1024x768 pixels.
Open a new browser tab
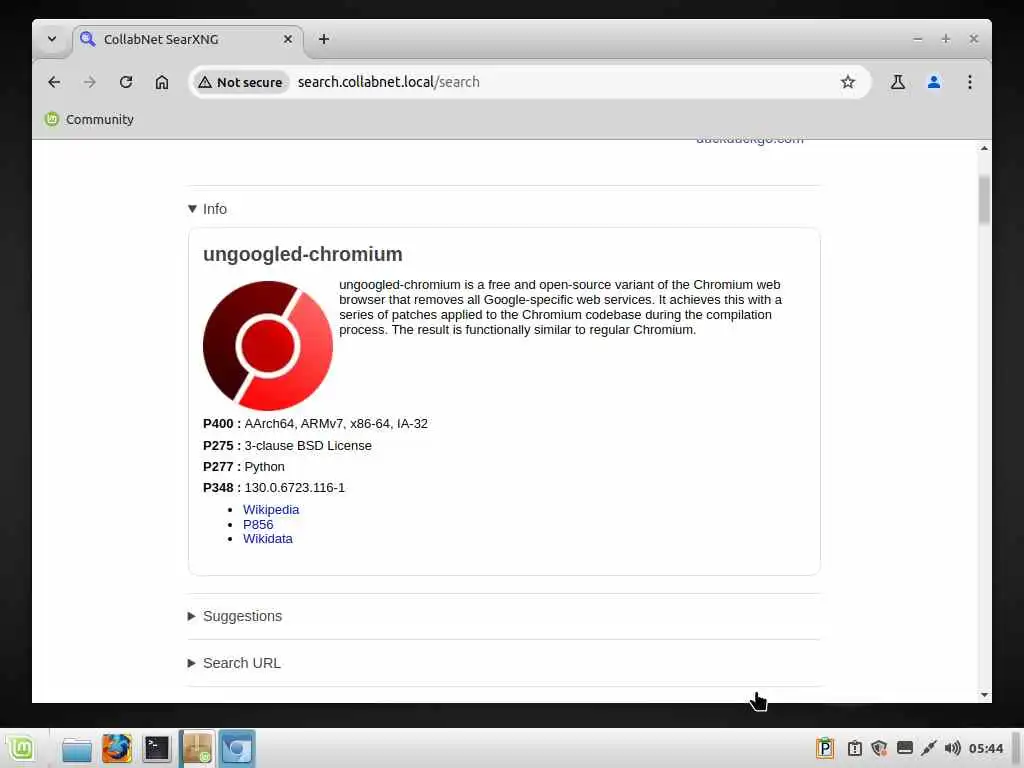pos(324,39)
